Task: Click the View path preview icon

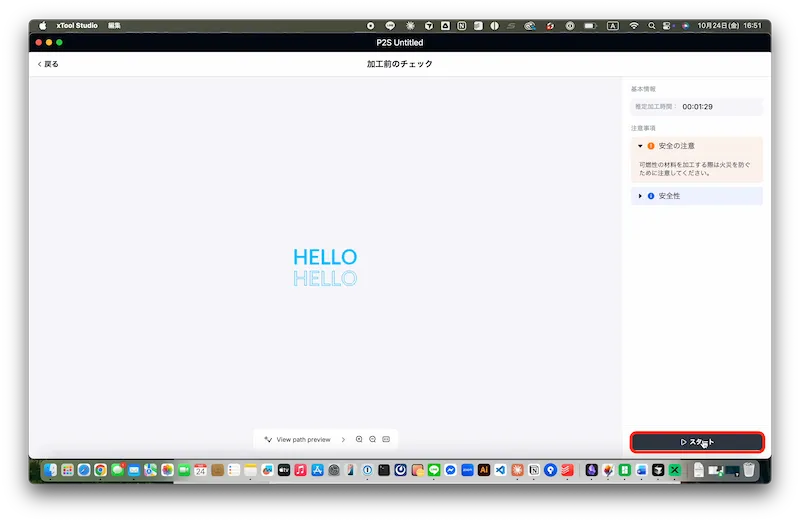Action: tap(268, 439)
